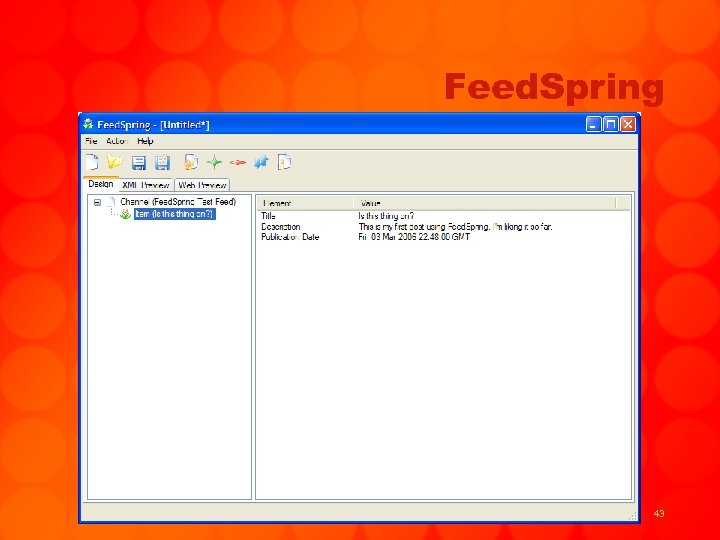Select Channel (FeedSpring Test Feed) node

click(x=178, y=202)
